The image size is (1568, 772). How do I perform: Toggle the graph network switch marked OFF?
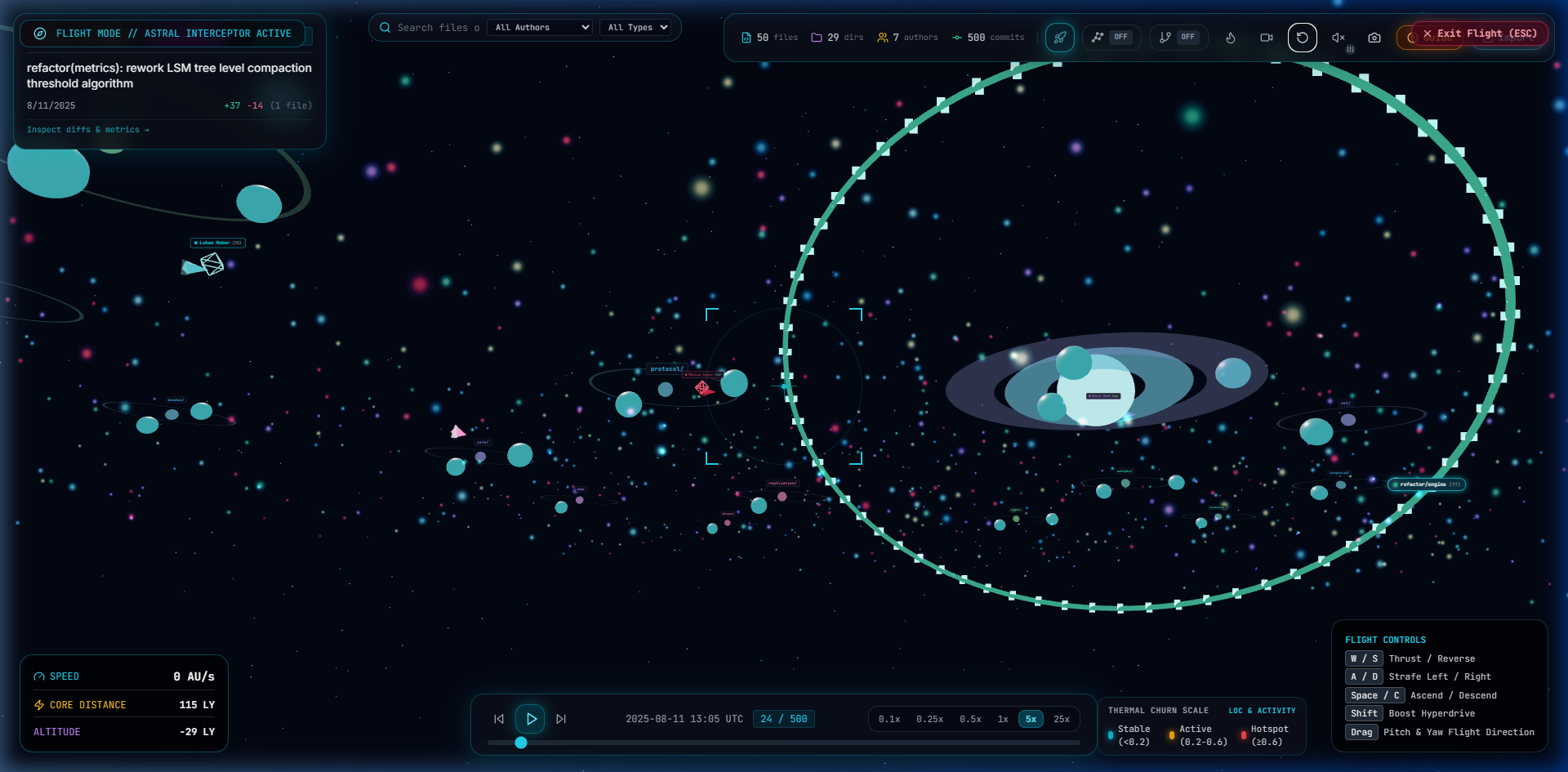[1111, 38]
